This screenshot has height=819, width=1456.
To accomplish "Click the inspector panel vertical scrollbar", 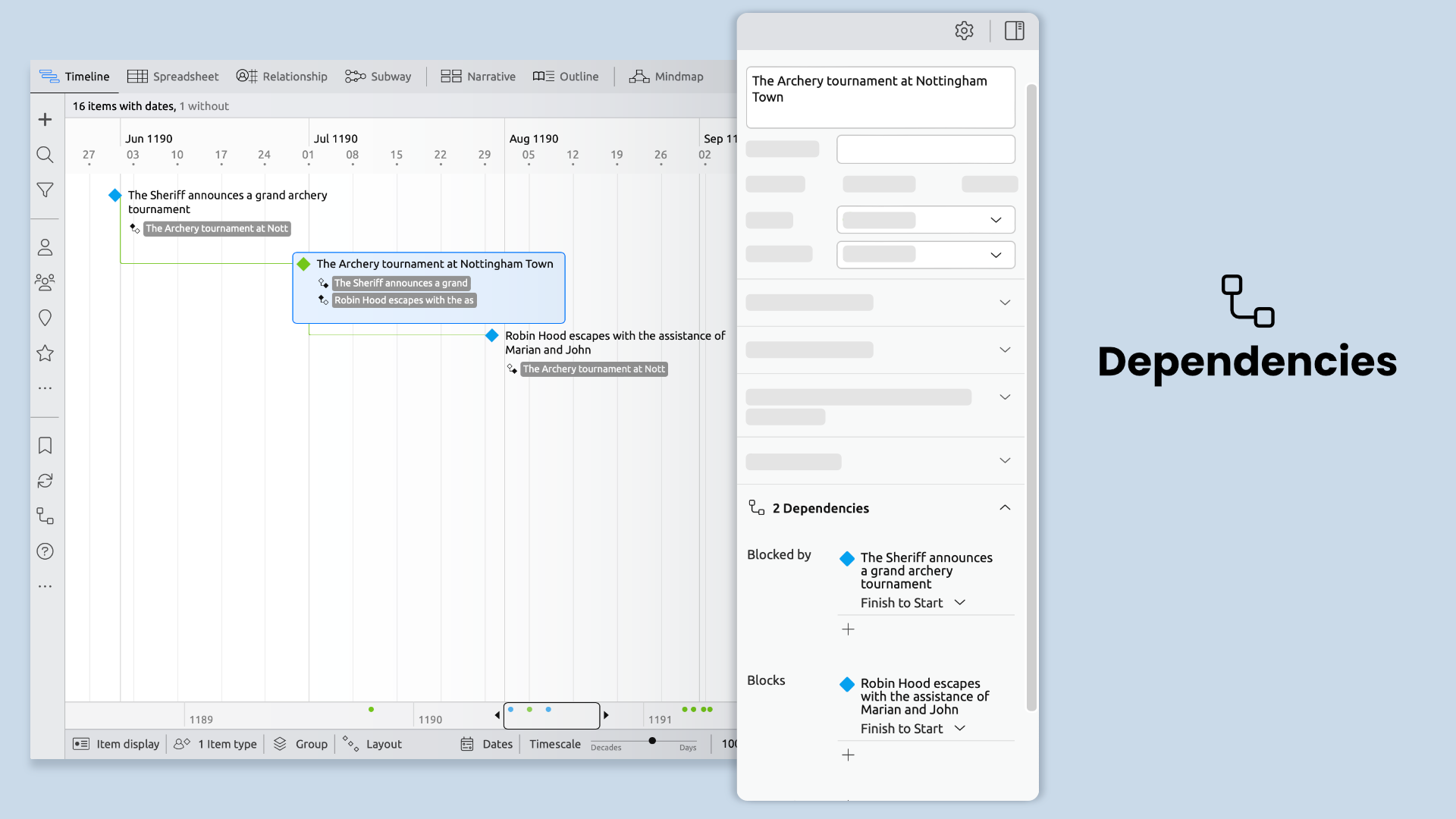I will (x=1031, y=398).
